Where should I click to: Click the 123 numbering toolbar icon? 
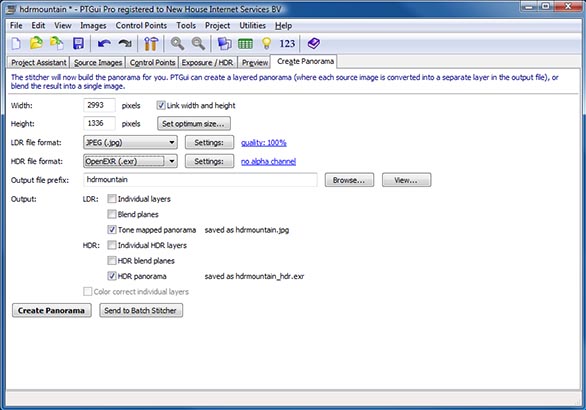287,44
